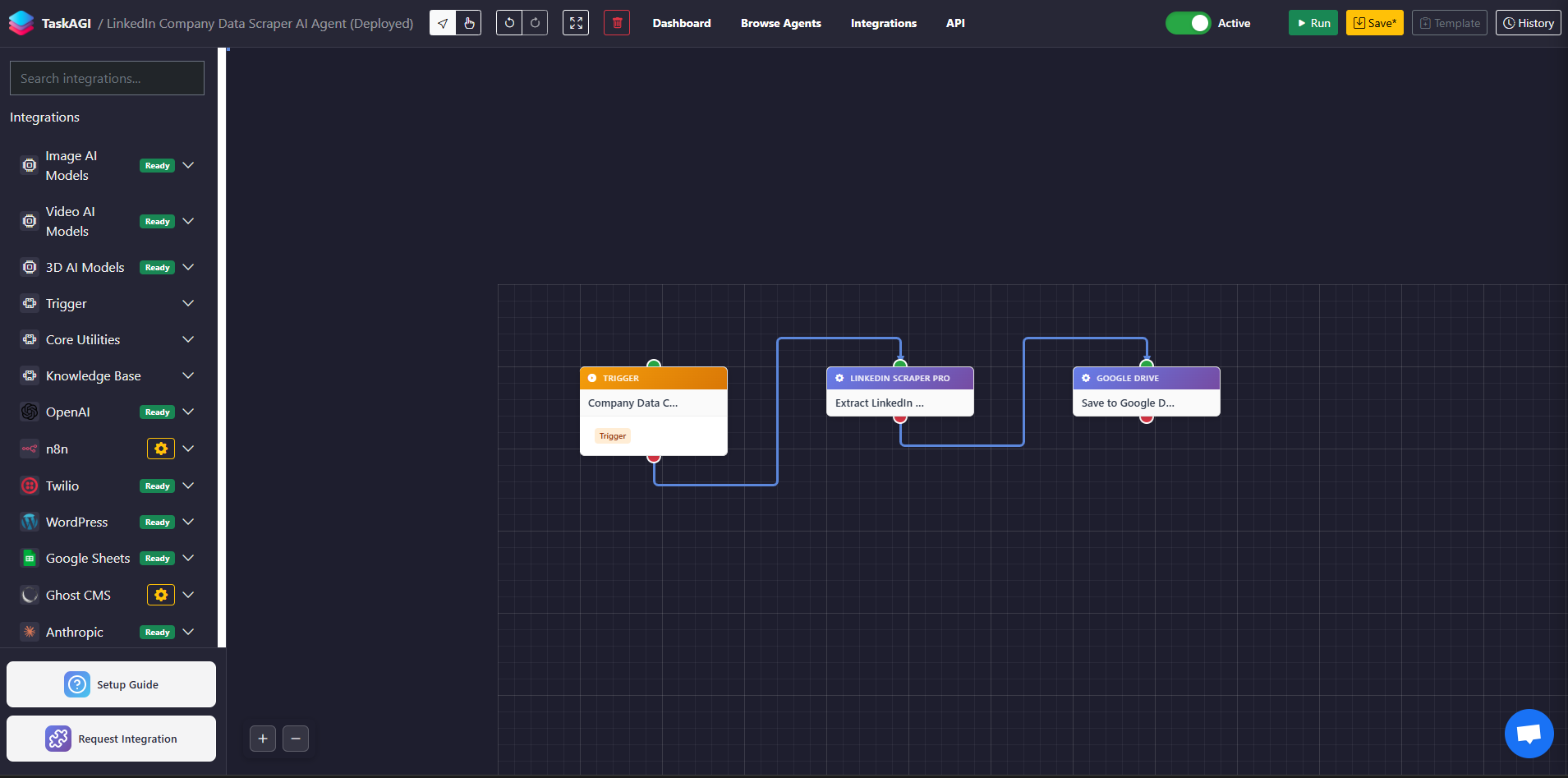The width and height of the screenshot is (1568, 778).
Task: Open the chat support bubble
Action: click(x=1529, y=734)
